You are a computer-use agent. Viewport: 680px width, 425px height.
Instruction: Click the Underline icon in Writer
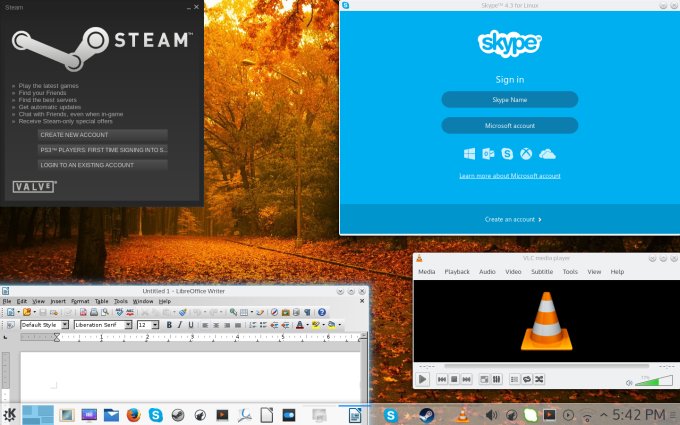tap(191, 325)
